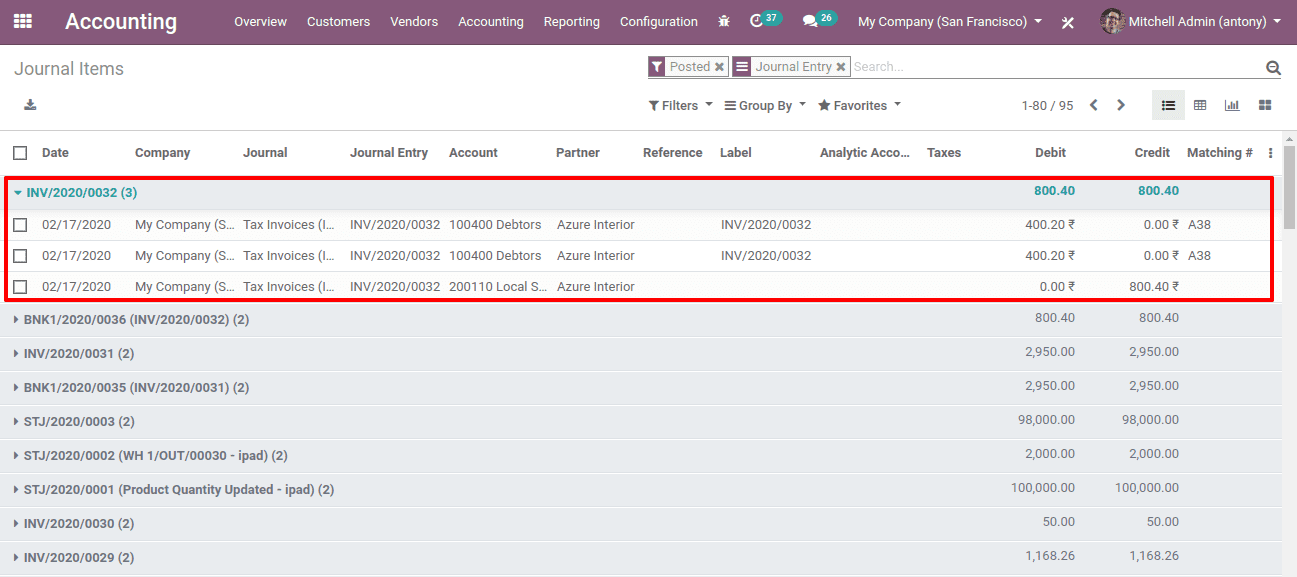The height and width of the screenshot is (577, 1297).
Task: Open the Reporting menu
Action: pyautogui.click(x=572, y=21)
